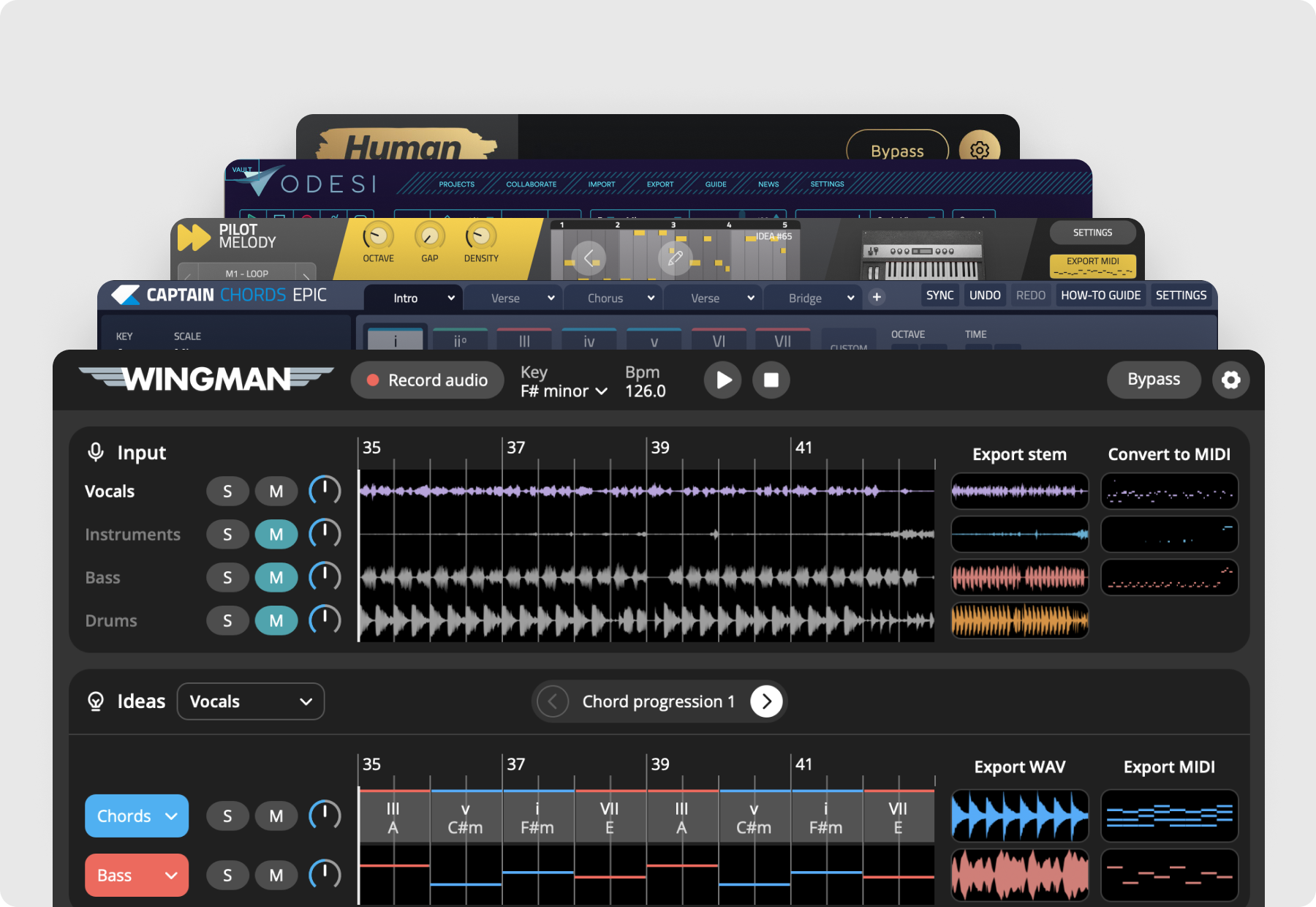Image resolution: width=1316 pixels, height=907 pixels.
Task: Export Chords WAV blue waveform
Action: click(1019, 816)
